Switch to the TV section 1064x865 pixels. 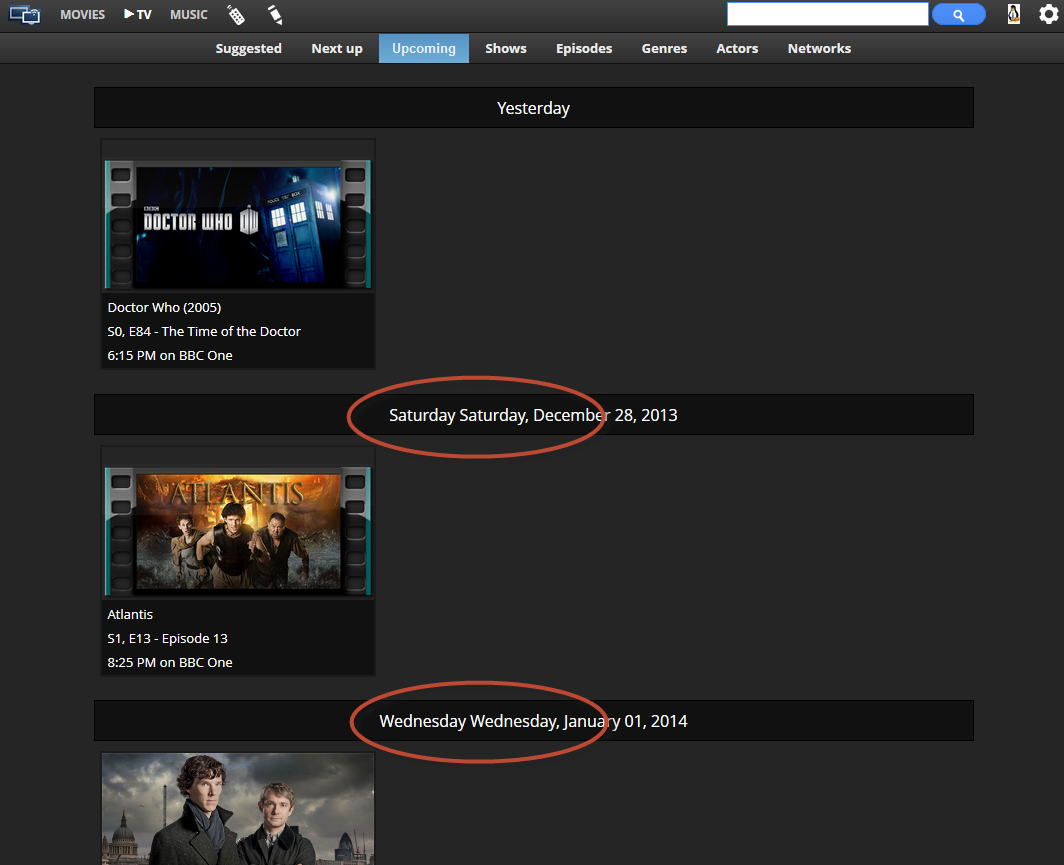pyautogui.click(x=138, y=15)
